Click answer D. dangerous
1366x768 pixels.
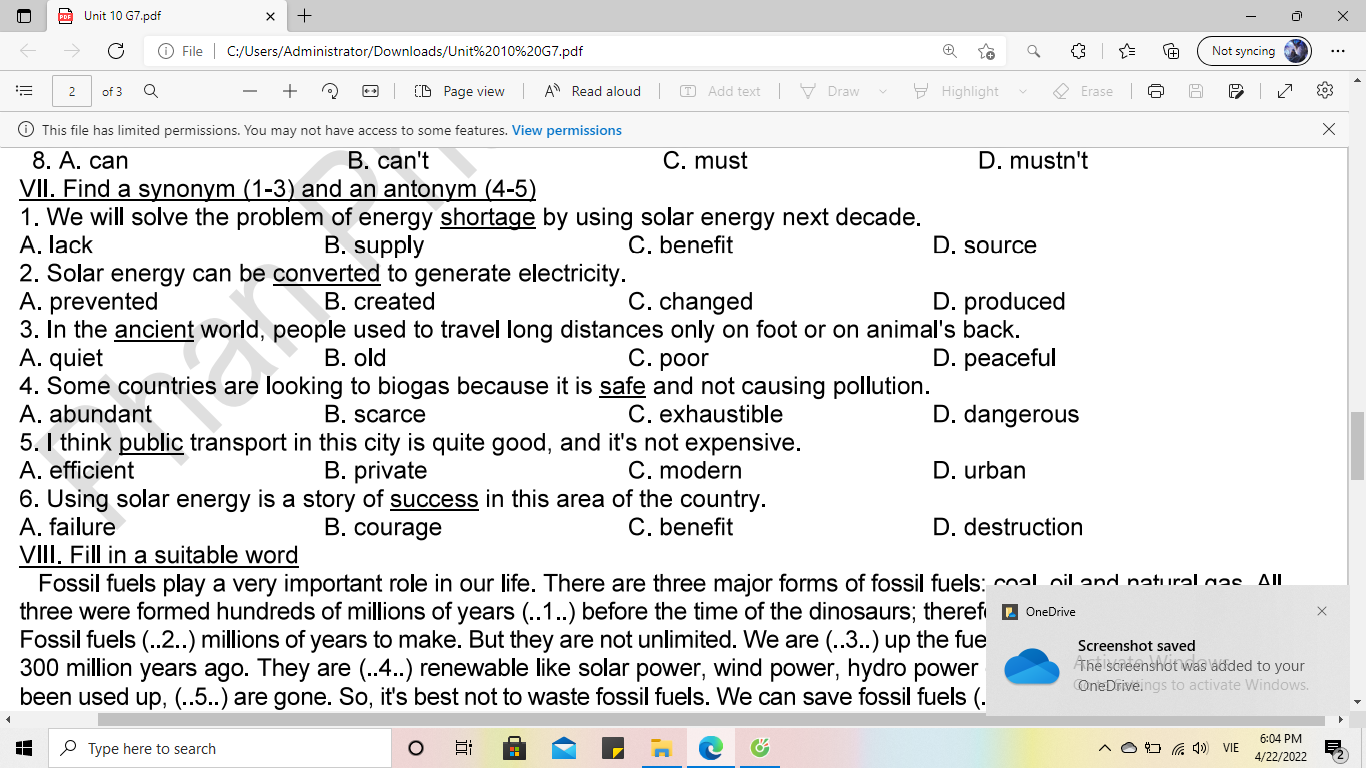1006,414
